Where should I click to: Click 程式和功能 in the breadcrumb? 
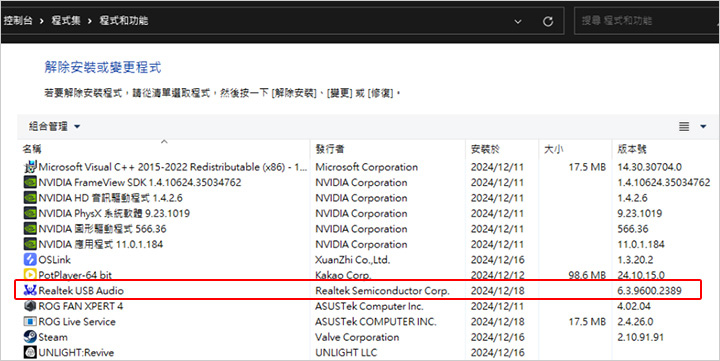124,21
